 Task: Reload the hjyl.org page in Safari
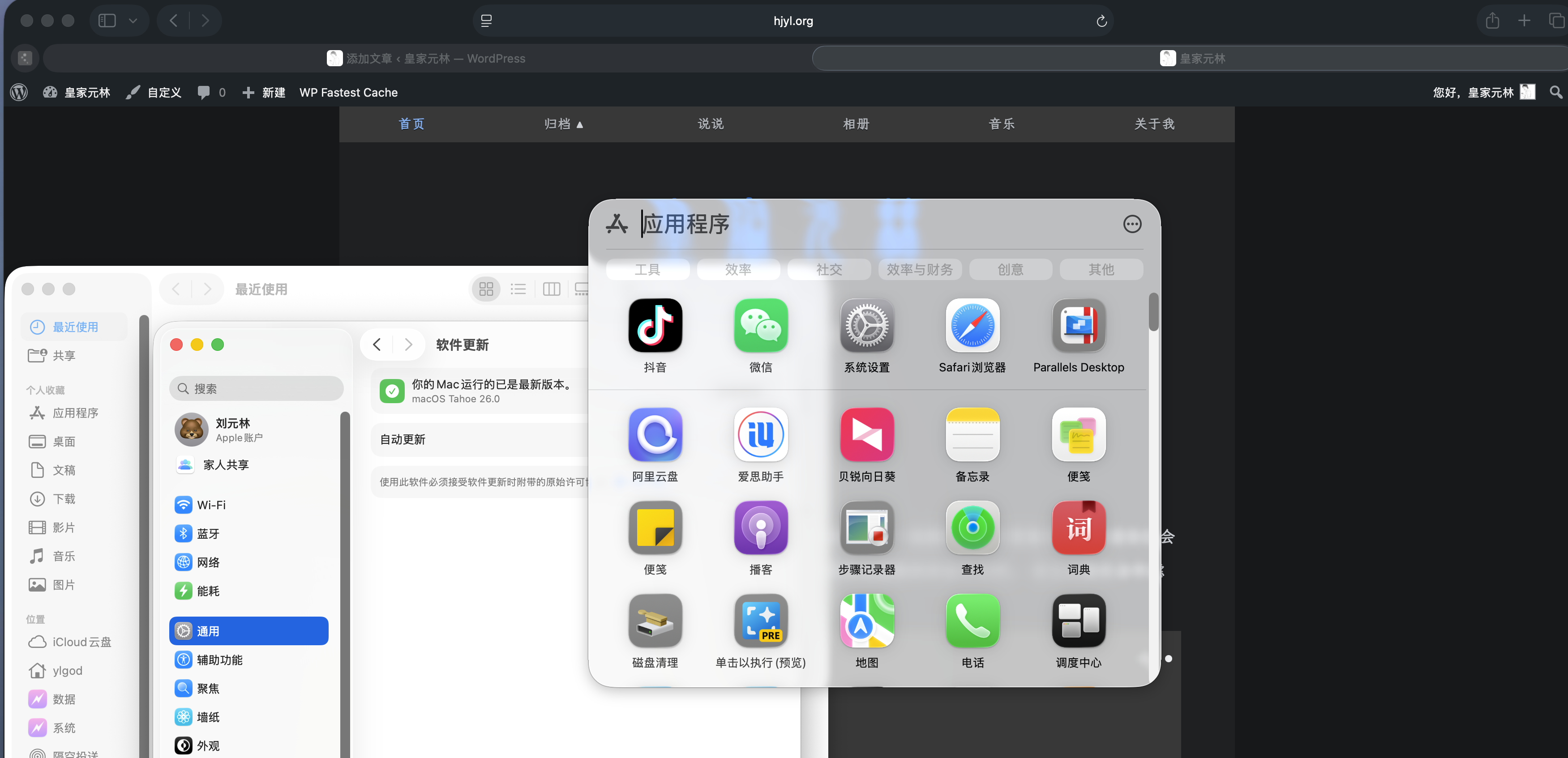tap(1101, 21)
